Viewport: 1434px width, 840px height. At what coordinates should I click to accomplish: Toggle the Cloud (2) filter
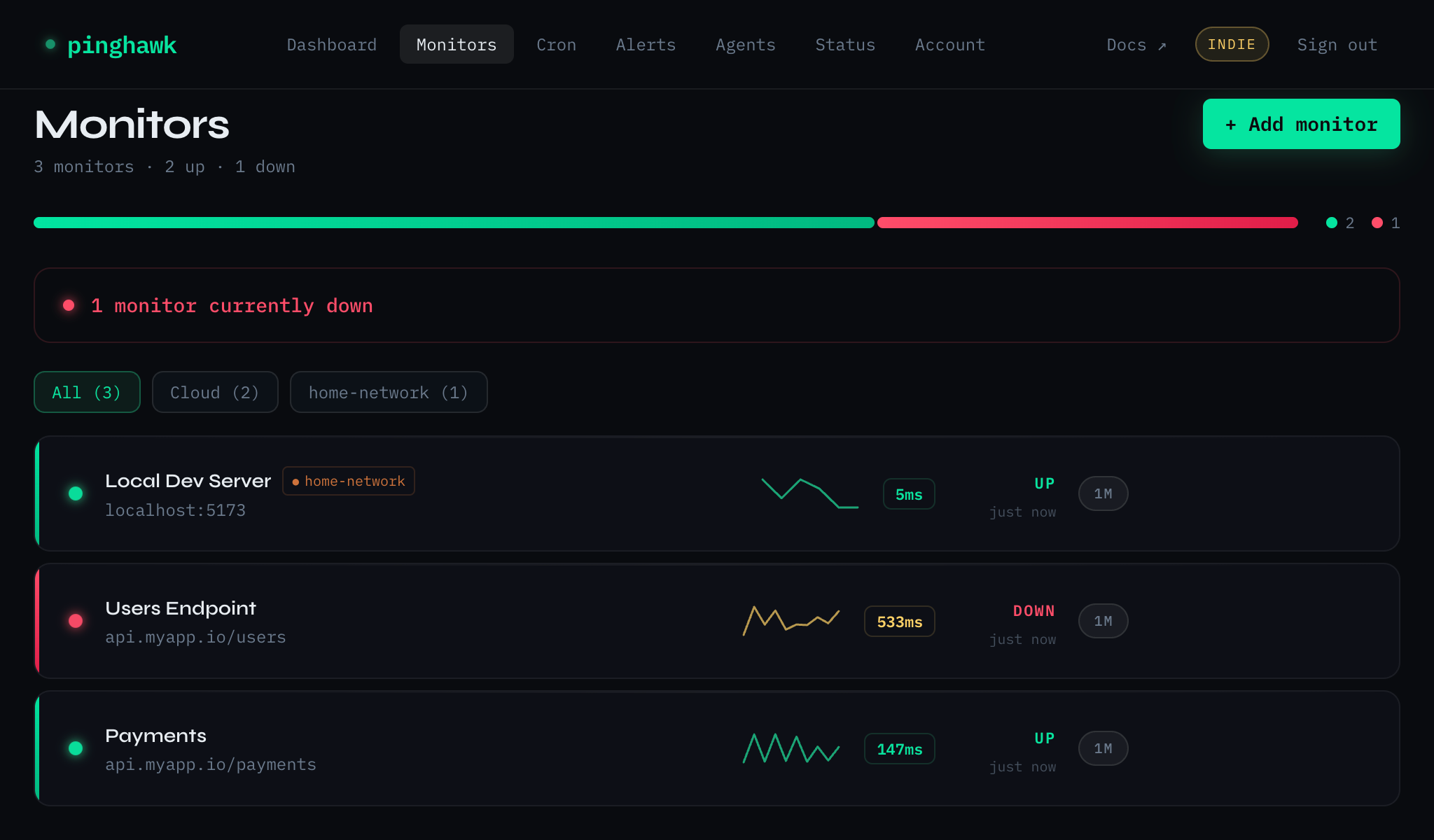coord(215,392)
